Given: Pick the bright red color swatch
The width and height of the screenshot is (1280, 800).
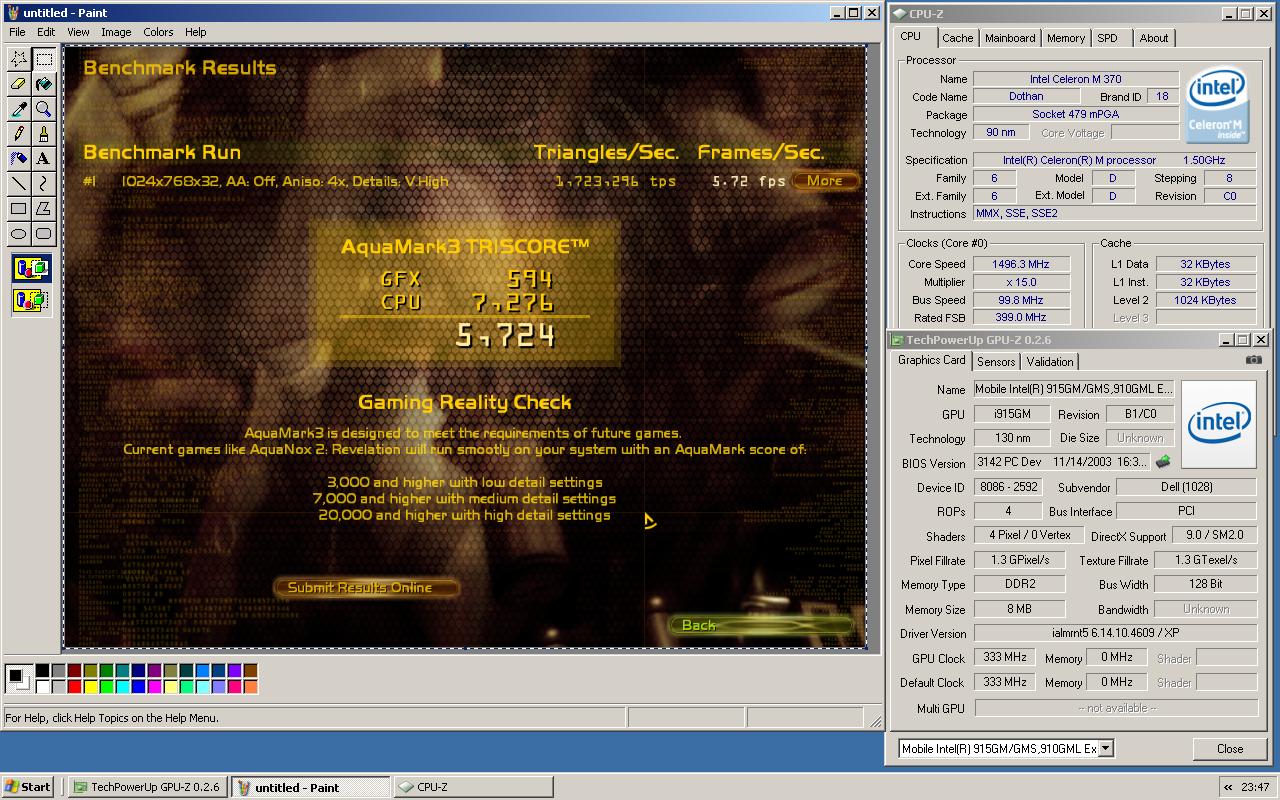Looking at the screenshot, I should [x=75, y=687].
